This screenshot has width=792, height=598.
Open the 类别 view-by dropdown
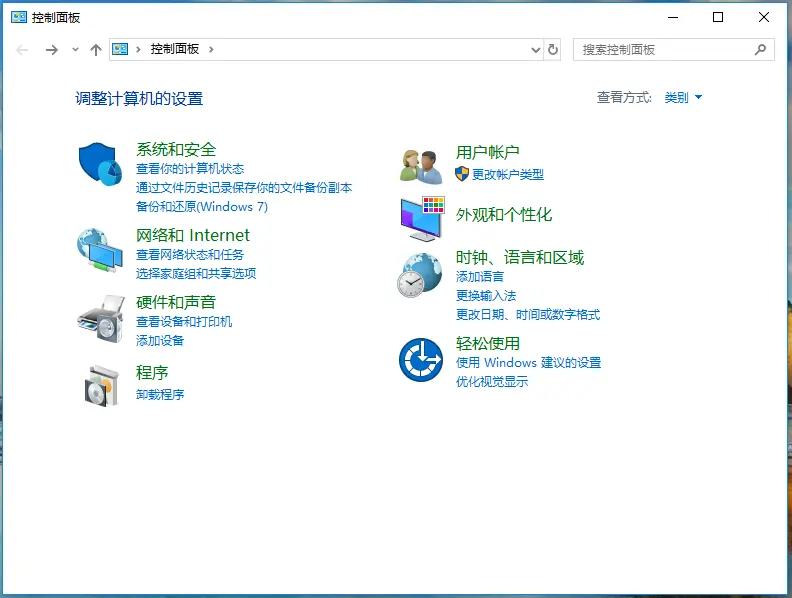coord(683,97)
